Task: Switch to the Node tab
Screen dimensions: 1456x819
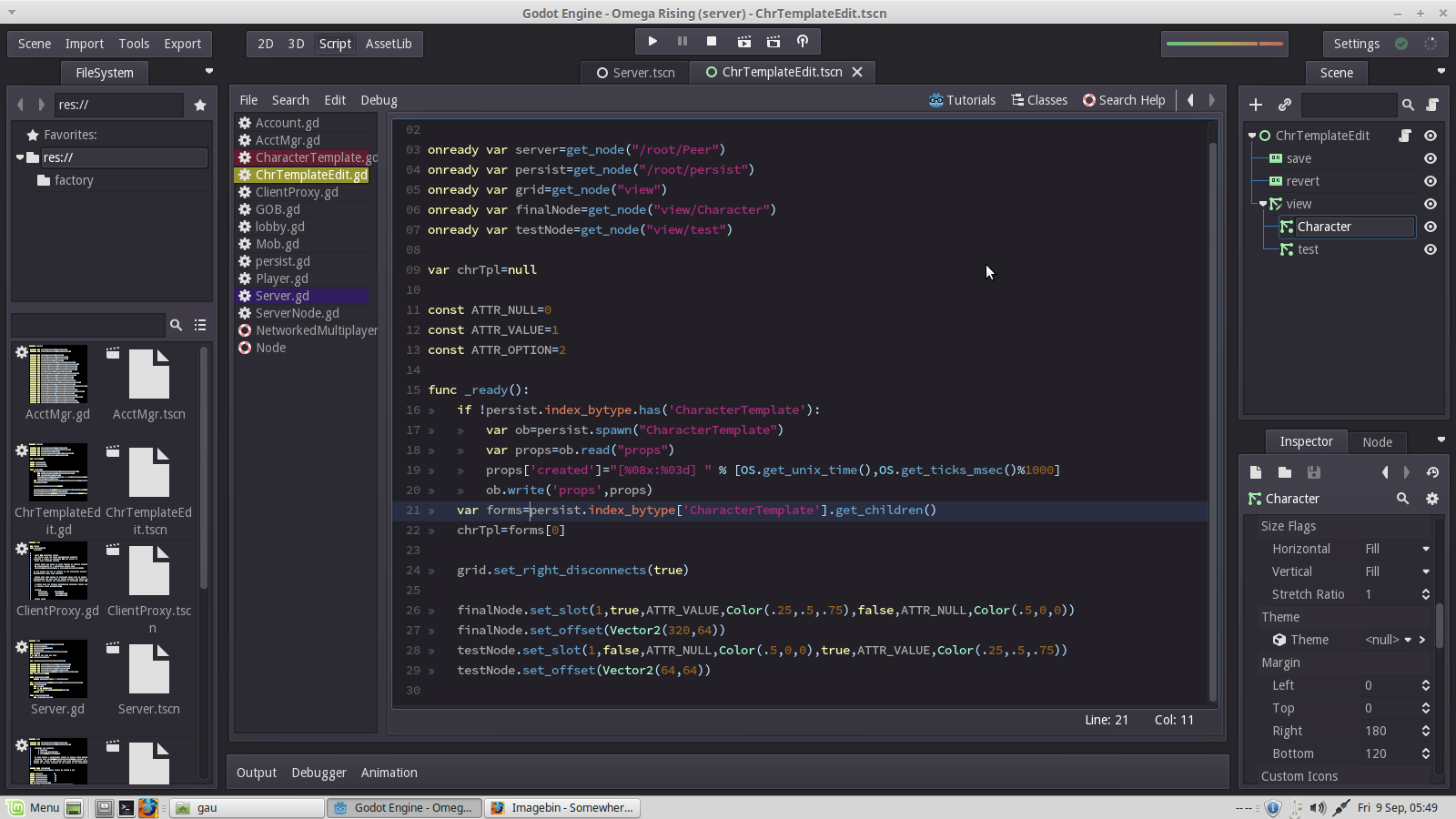Action: 1377,441
